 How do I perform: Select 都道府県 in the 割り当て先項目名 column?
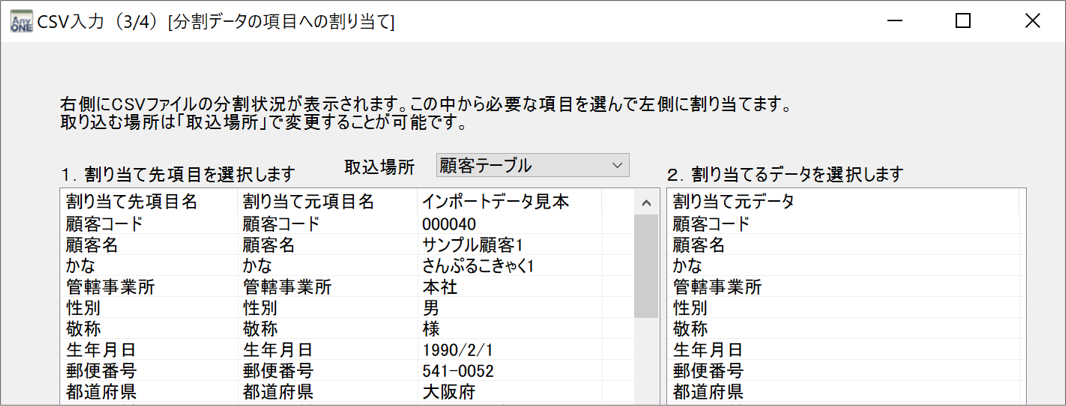point(100,392)
